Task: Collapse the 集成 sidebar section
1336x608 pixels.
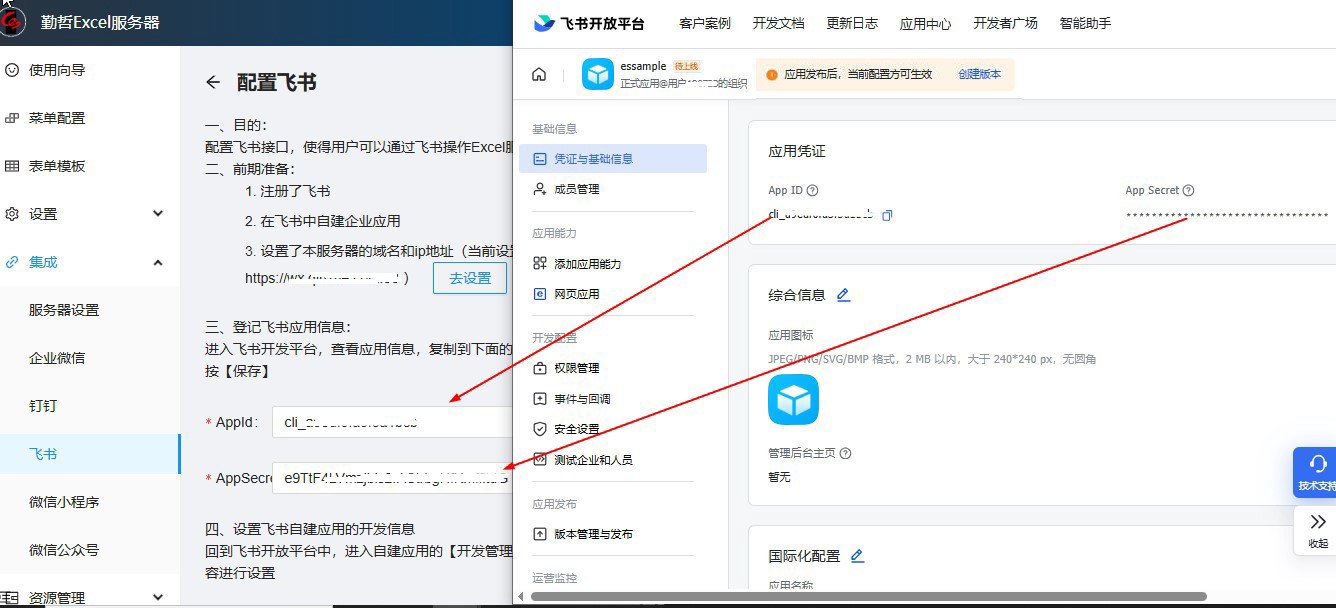Action: [157, 262]
